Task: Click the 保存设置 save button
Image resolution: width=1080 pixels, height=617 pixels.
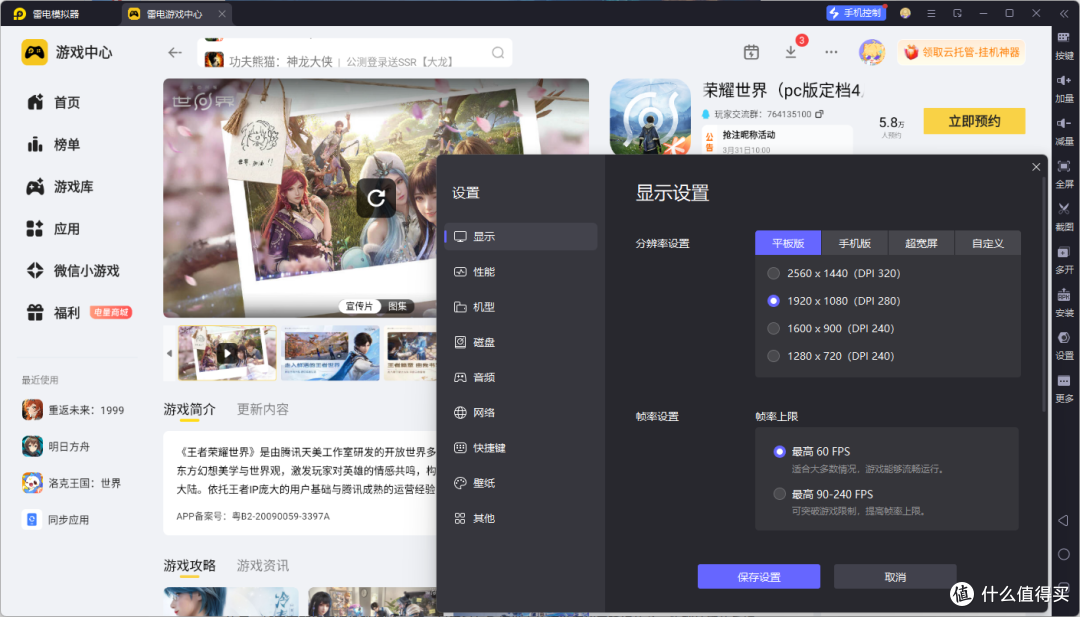Action: (759, 577)
